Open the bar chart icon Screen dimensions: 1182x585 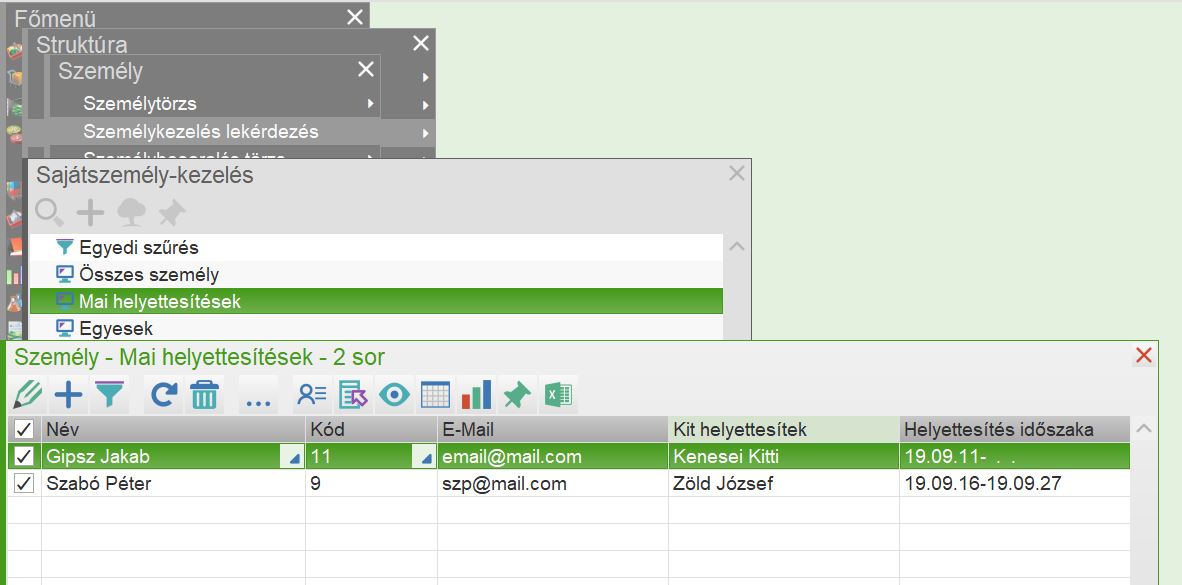476,394
